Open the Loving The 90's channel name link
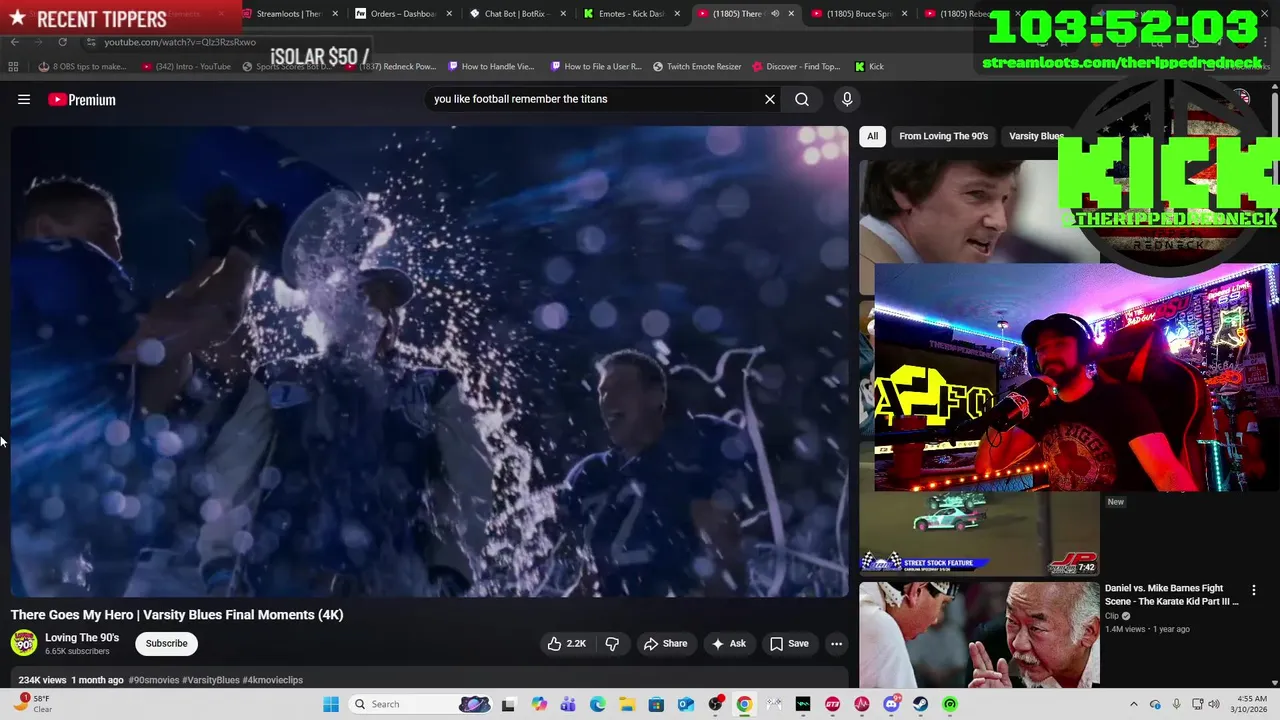This screenshot has width=1280, height=720. coord(82,638)
